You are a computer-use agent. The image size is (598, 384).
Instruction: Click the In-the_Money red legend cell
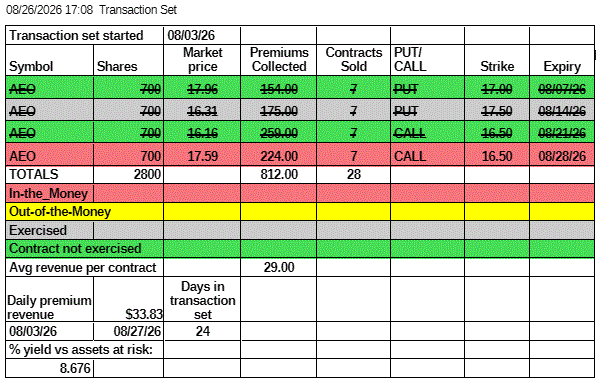49,193
